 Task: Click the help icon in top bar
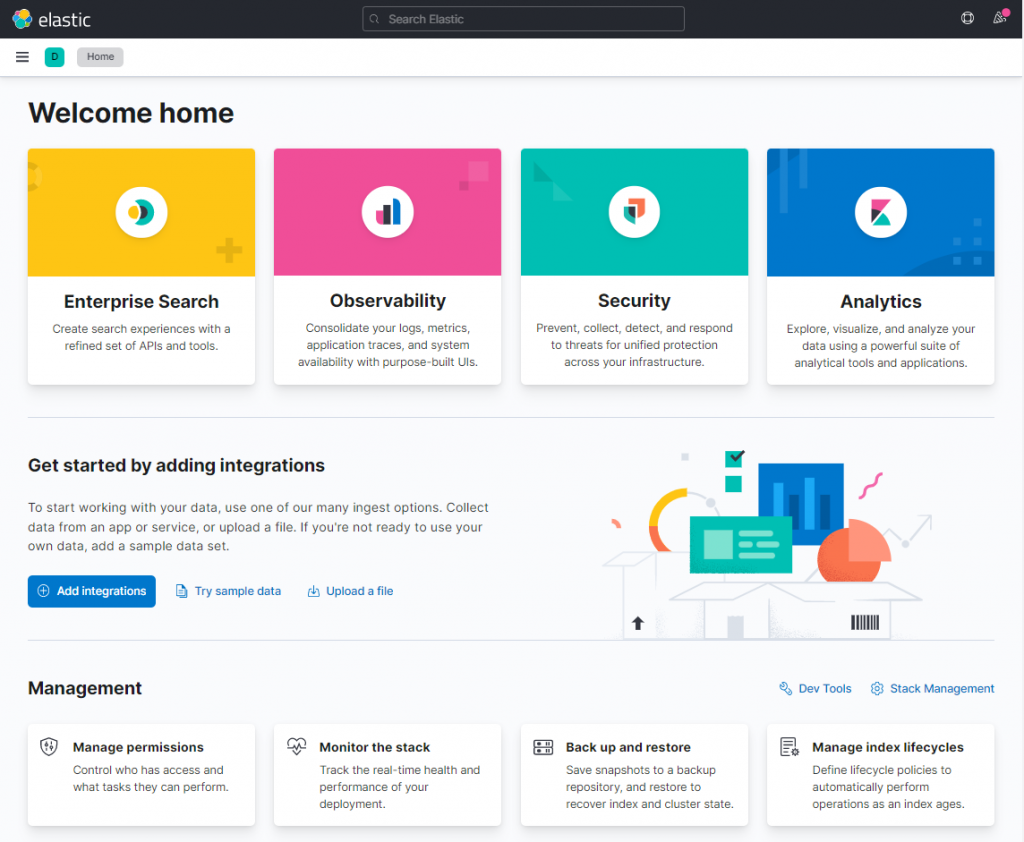966,18
